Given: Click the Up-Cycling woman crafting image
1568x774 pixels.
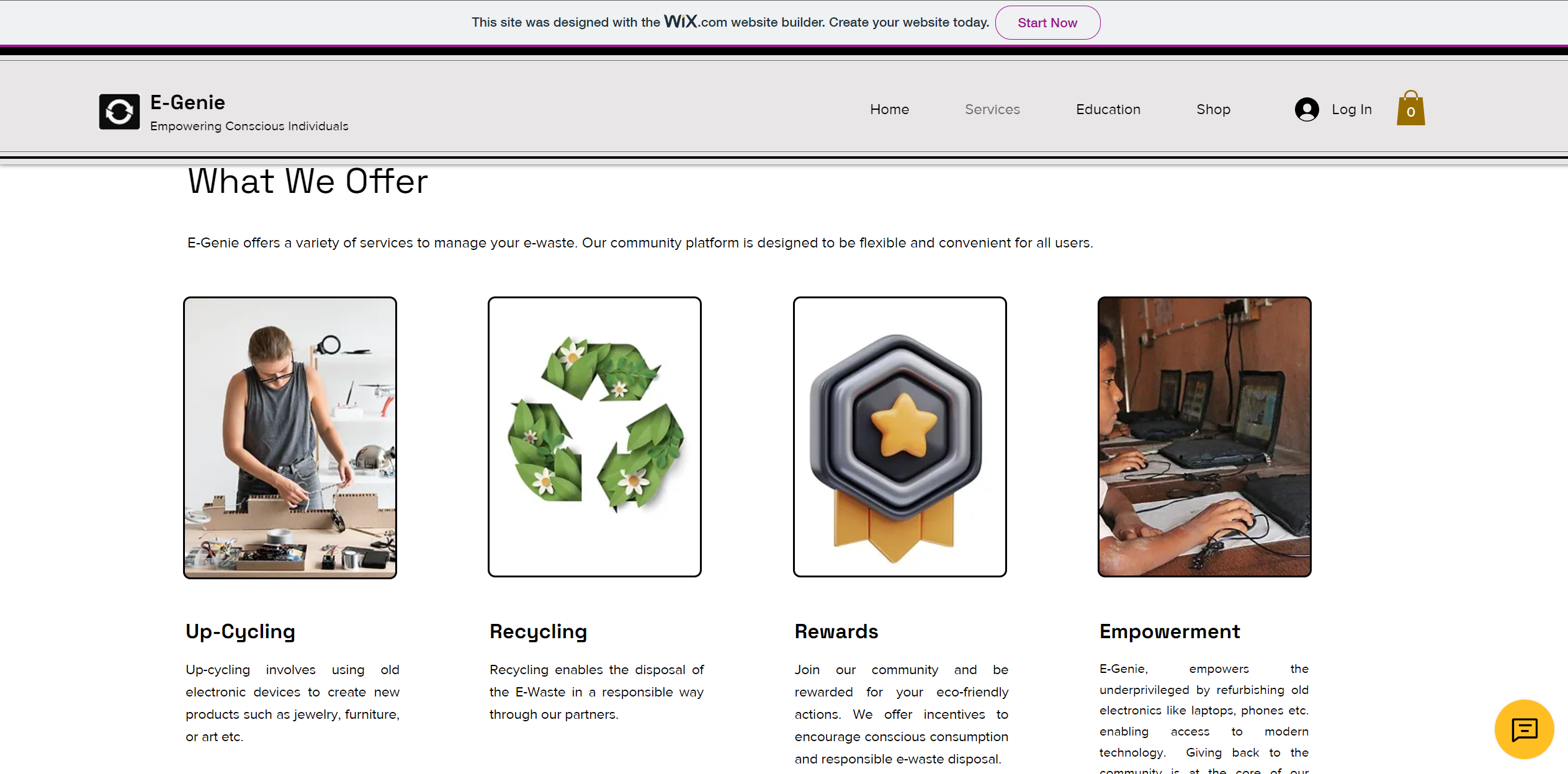Looking at the screenshot, I should pyautogui.click(x=290, y=437).
